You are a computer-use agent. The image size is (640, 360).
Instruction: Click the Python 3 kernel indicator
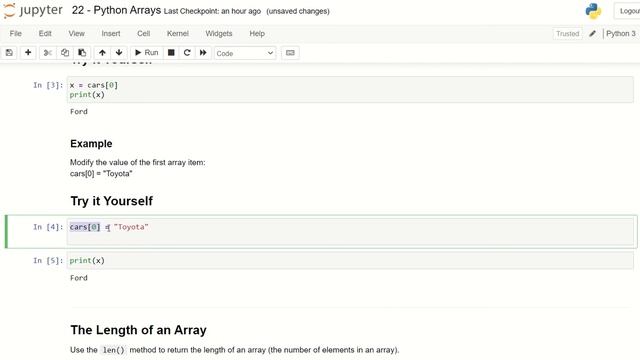tap(621, 33)
